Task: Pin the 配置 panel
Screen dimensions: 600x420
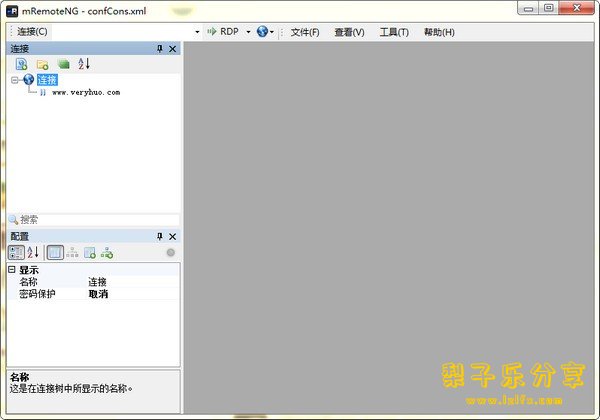Action: (160, 236)
